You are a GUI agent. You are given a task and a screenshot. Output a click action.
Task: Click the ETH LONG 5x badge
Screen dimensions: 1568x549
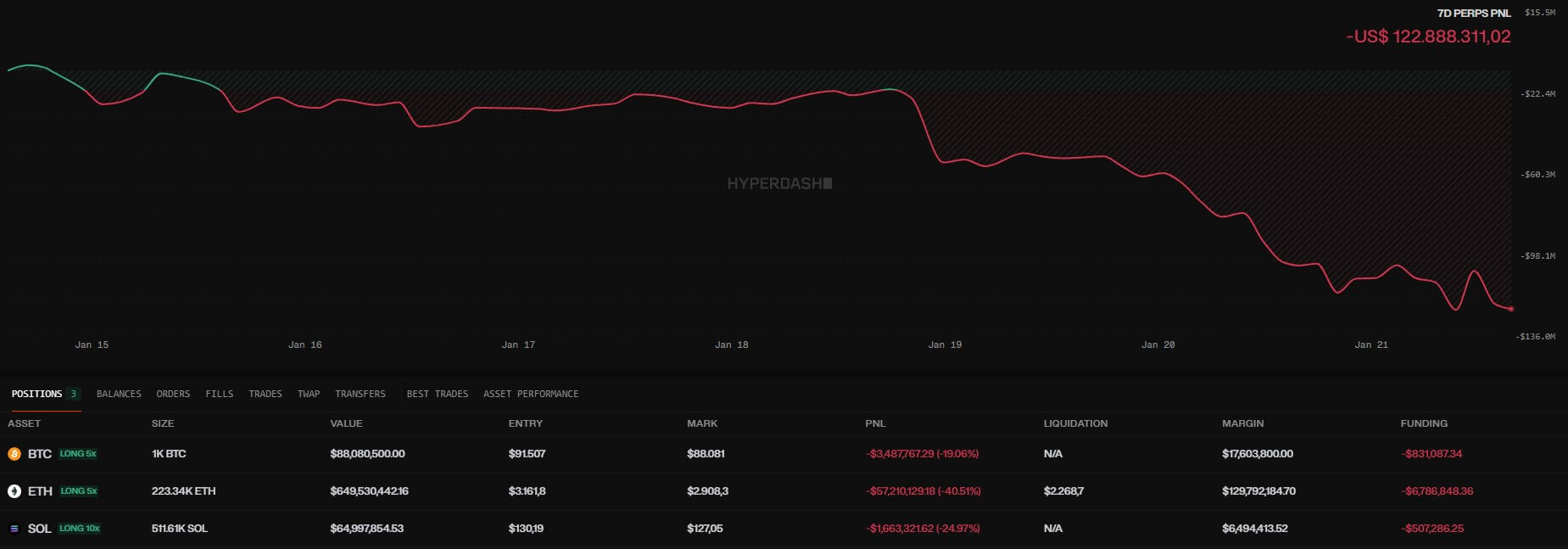click(79, 491)
